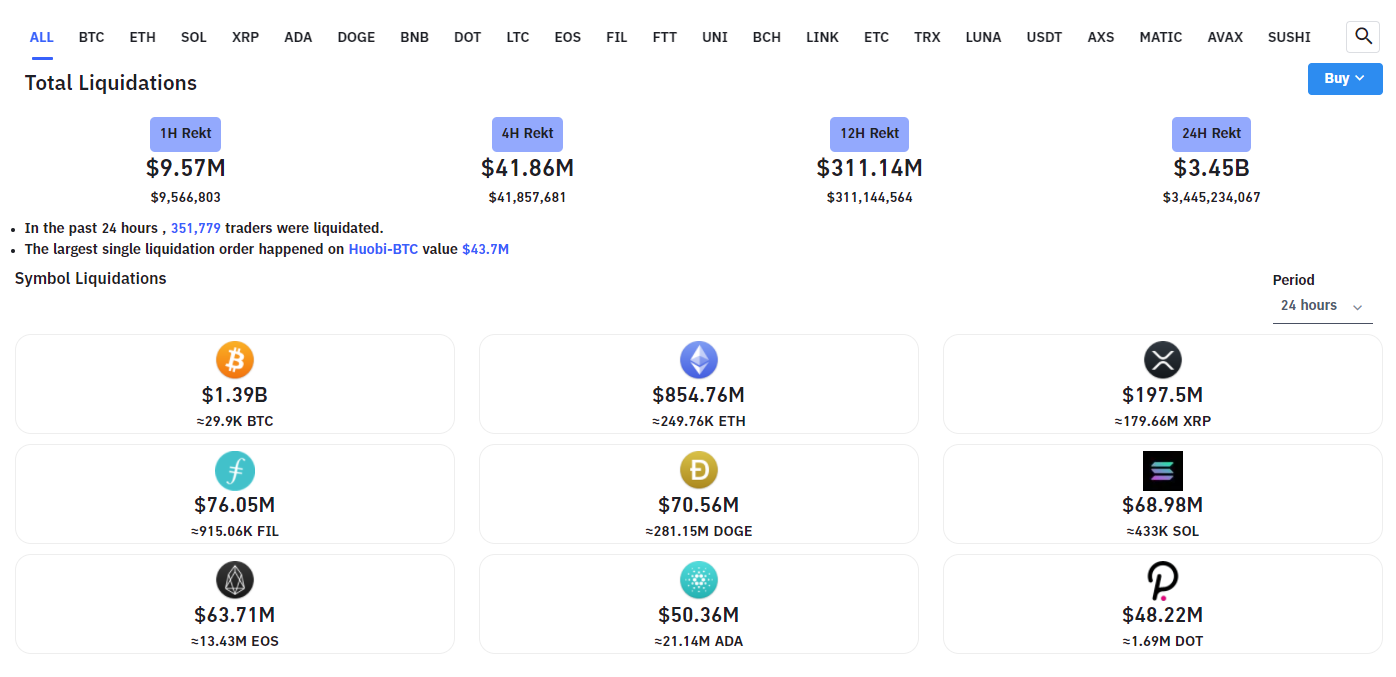
Task: Open the Huobi-BTC link
Action: (384, 249)
